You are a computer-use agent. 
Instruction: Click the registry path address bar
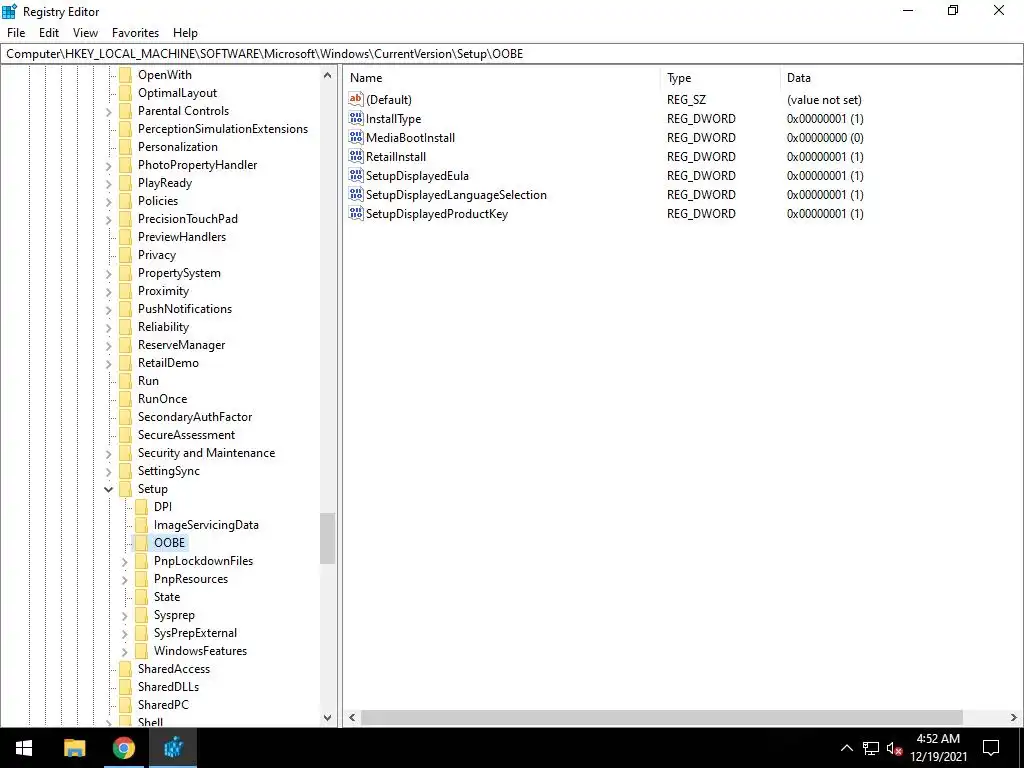(x=511, y=54)
